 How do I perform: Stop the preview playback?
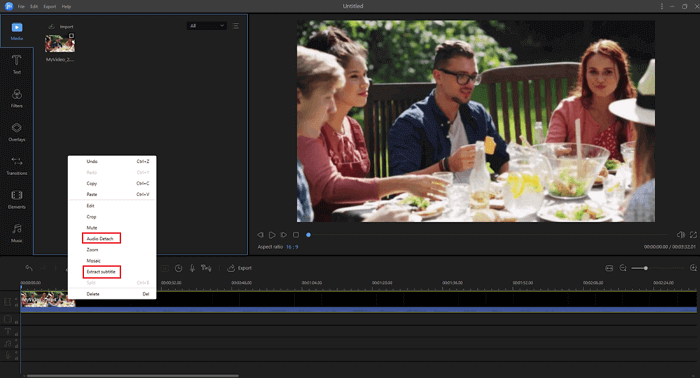coord(296,235)
